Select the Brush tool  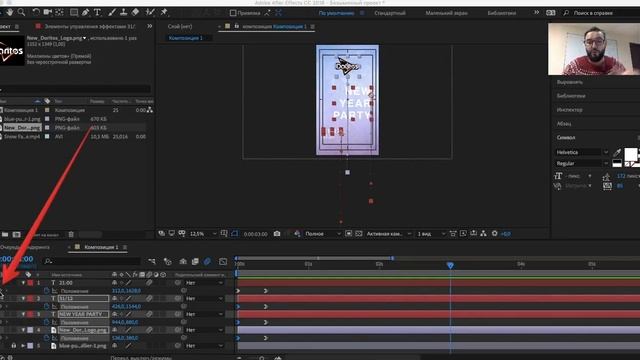pyautogui.click(x=112, y=13)
